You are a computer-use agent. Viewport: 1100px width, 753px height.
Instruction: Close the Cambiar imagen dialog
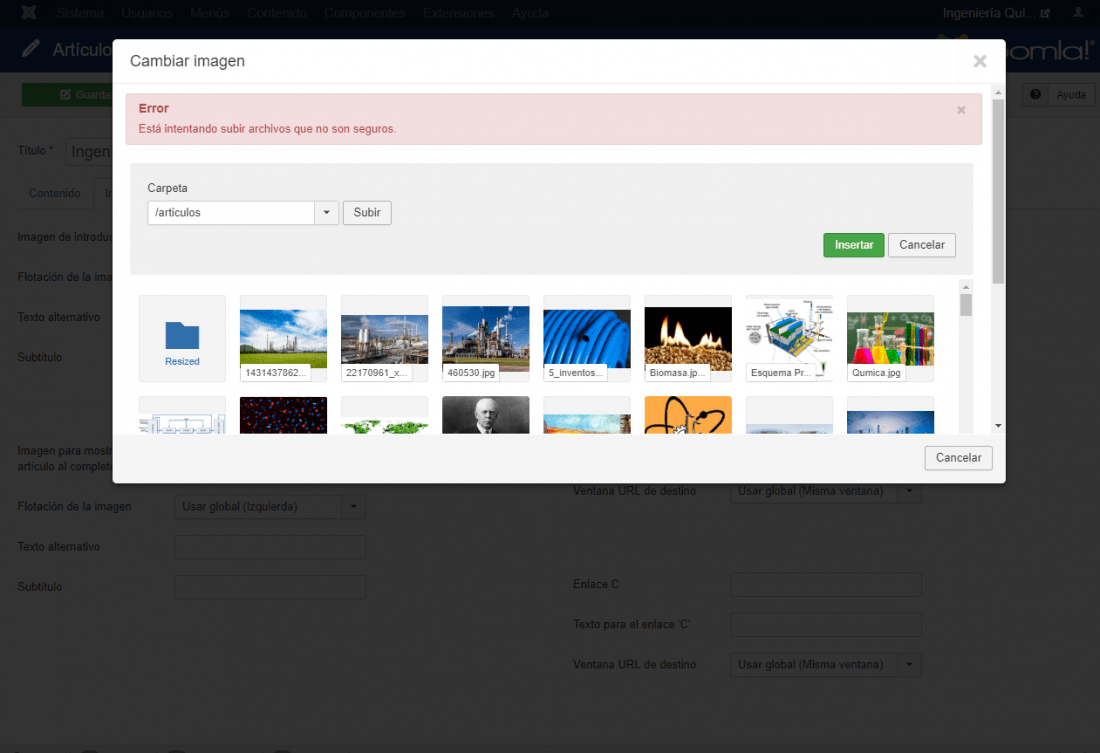coord(980,61)
